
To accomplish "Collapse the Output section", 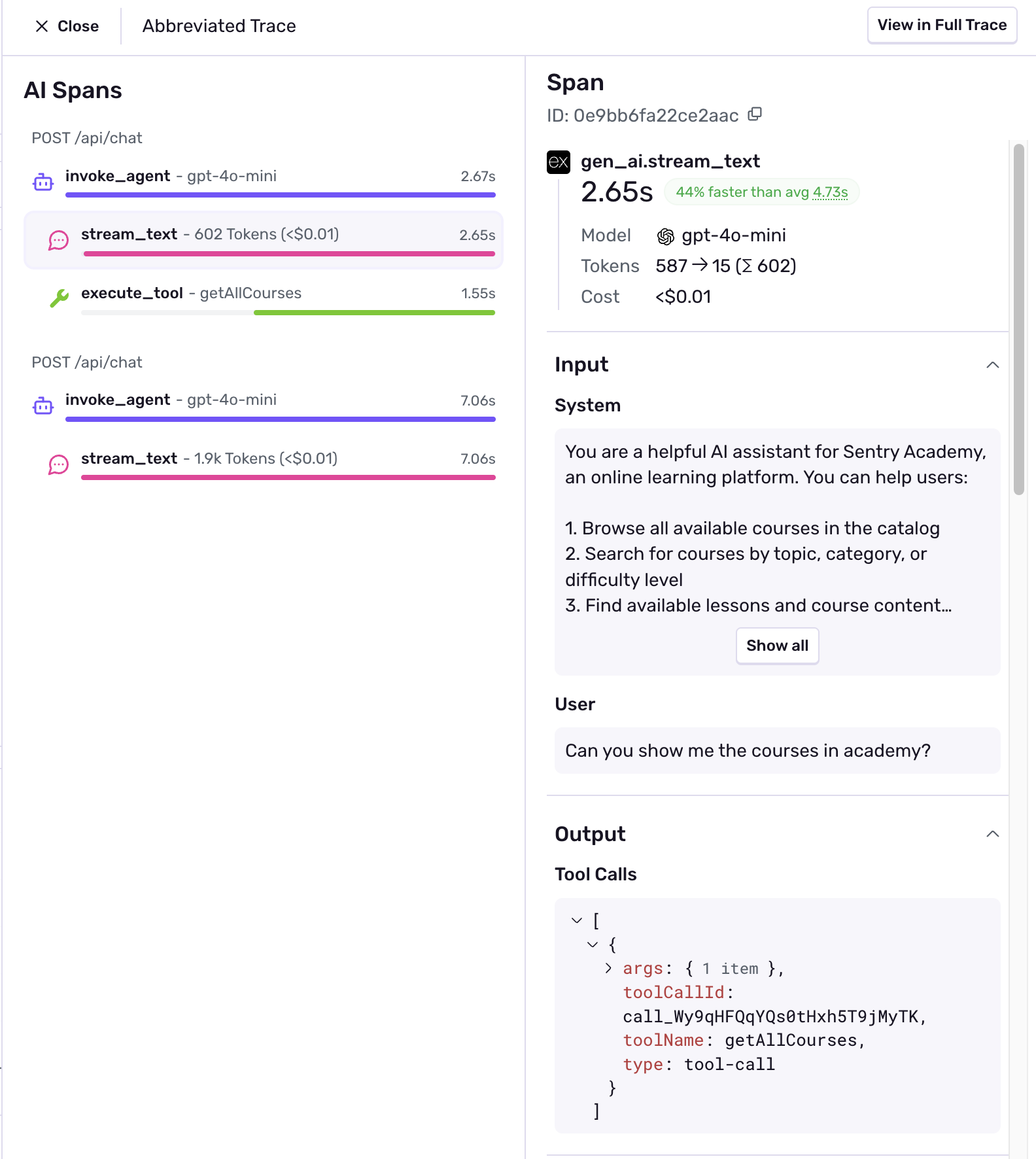I will pyautogui.click(x=992, y=834).
